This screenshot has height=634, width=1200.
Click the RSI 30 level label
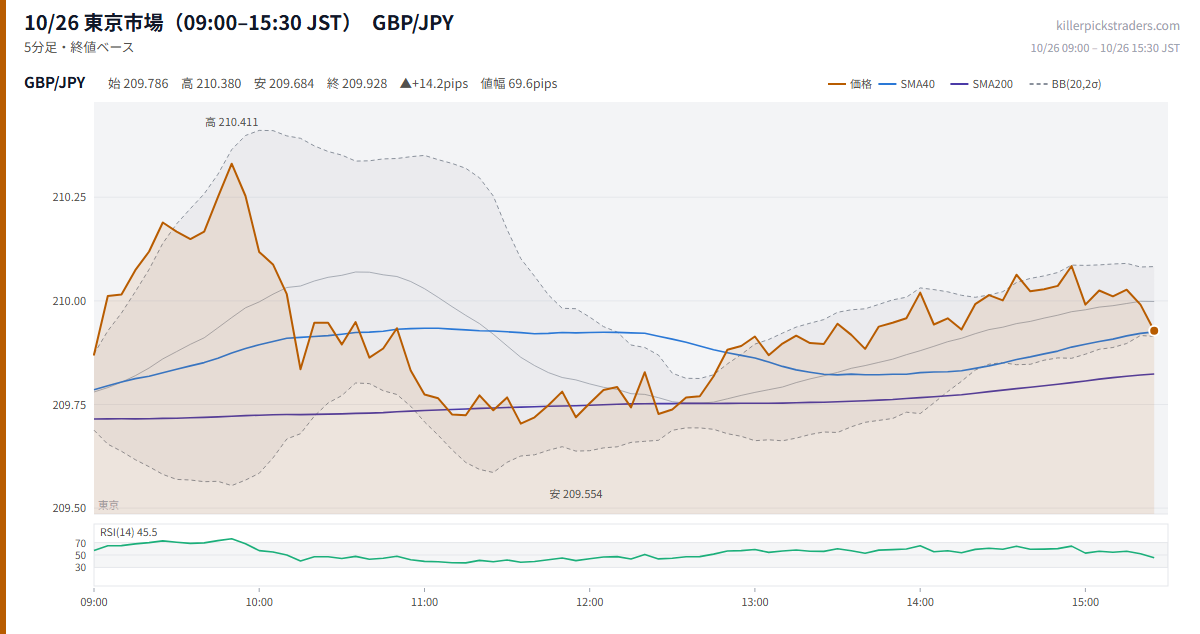click(80, 567)
